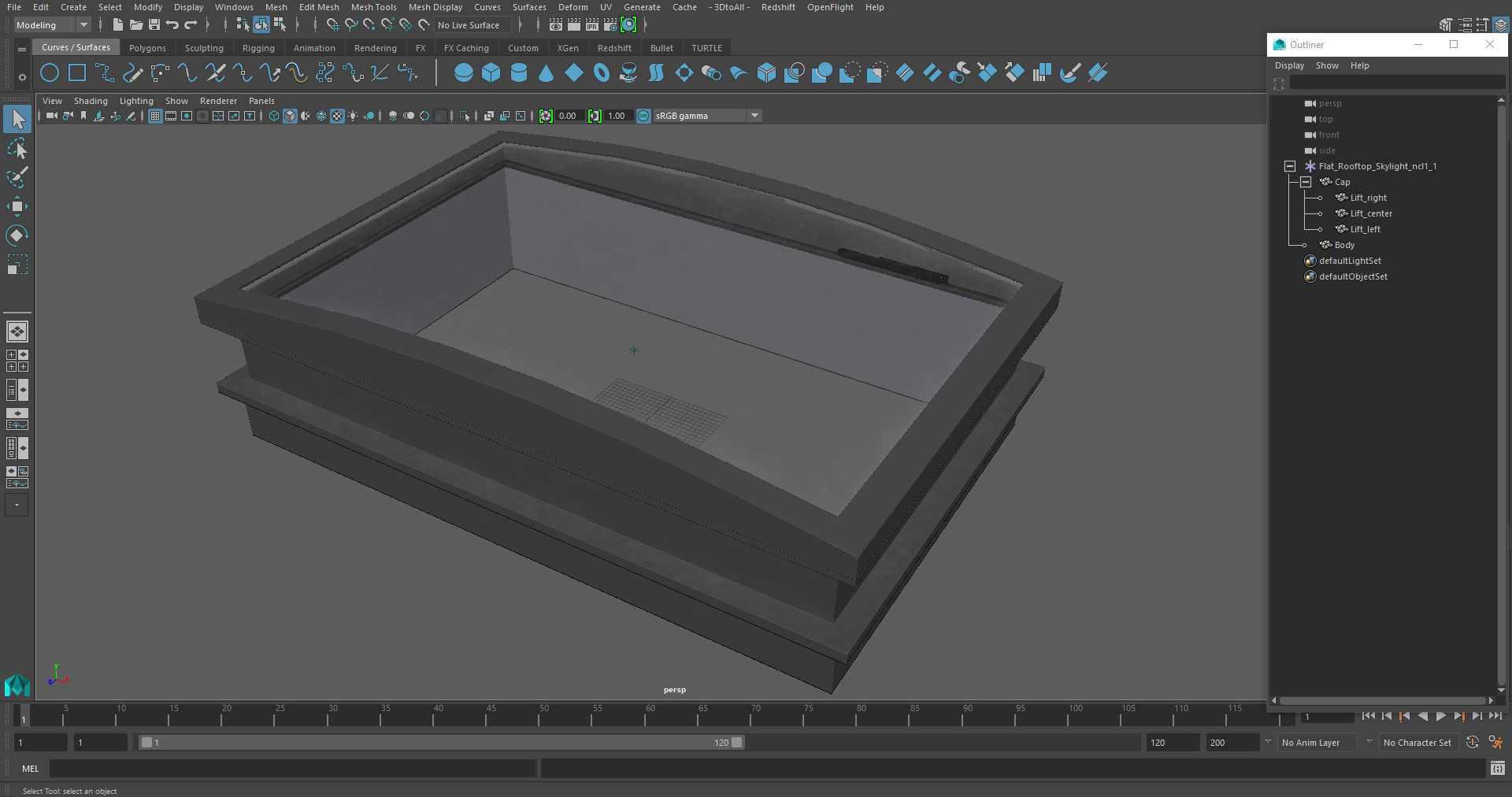Image resolution: width=1512 pixels, height=797 pixels.
Task: Redo the last action
Action: tap(191, 25)
